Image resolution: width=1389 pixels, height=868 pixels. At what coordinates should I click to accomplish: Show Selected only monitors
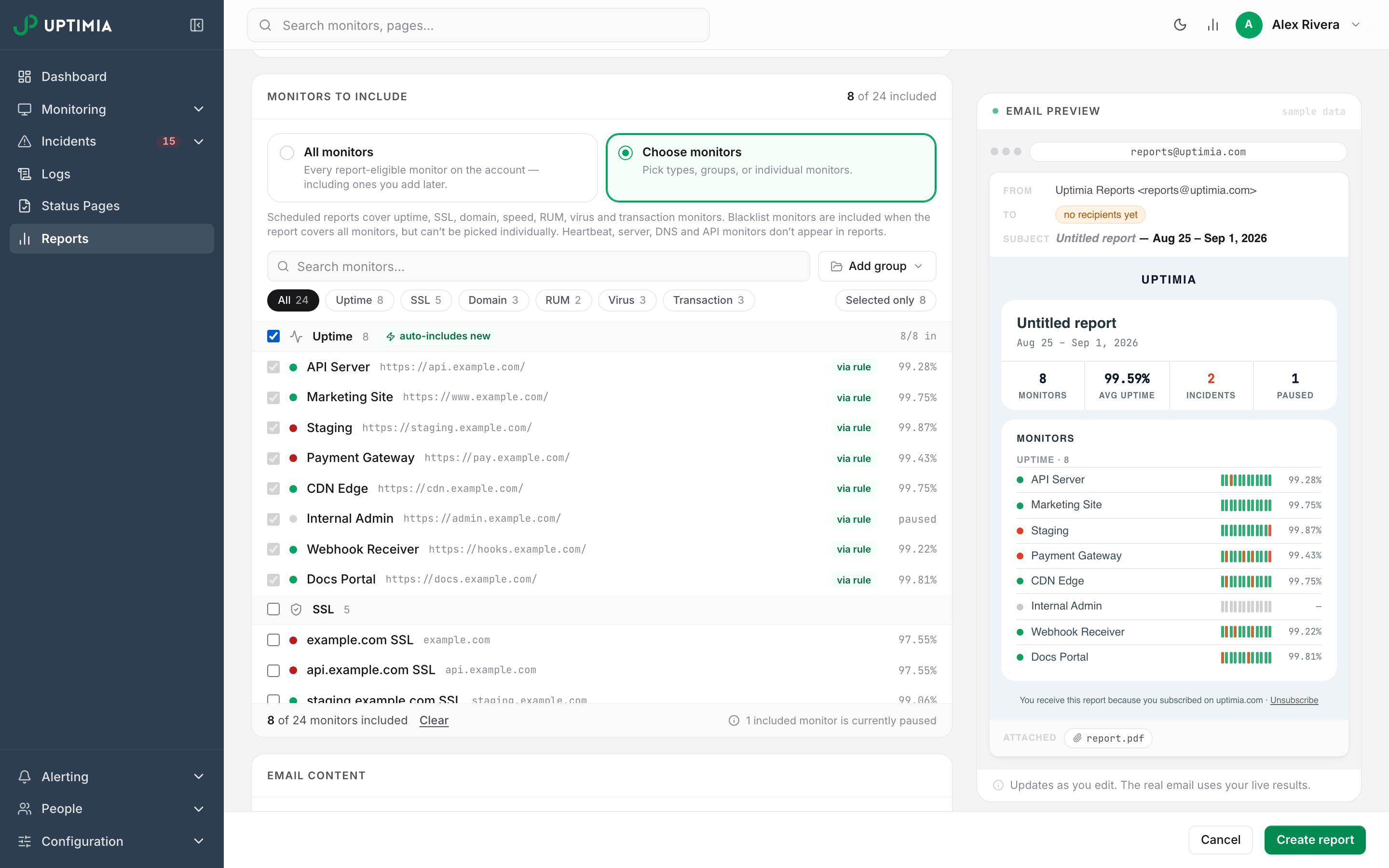coord(885,300)
